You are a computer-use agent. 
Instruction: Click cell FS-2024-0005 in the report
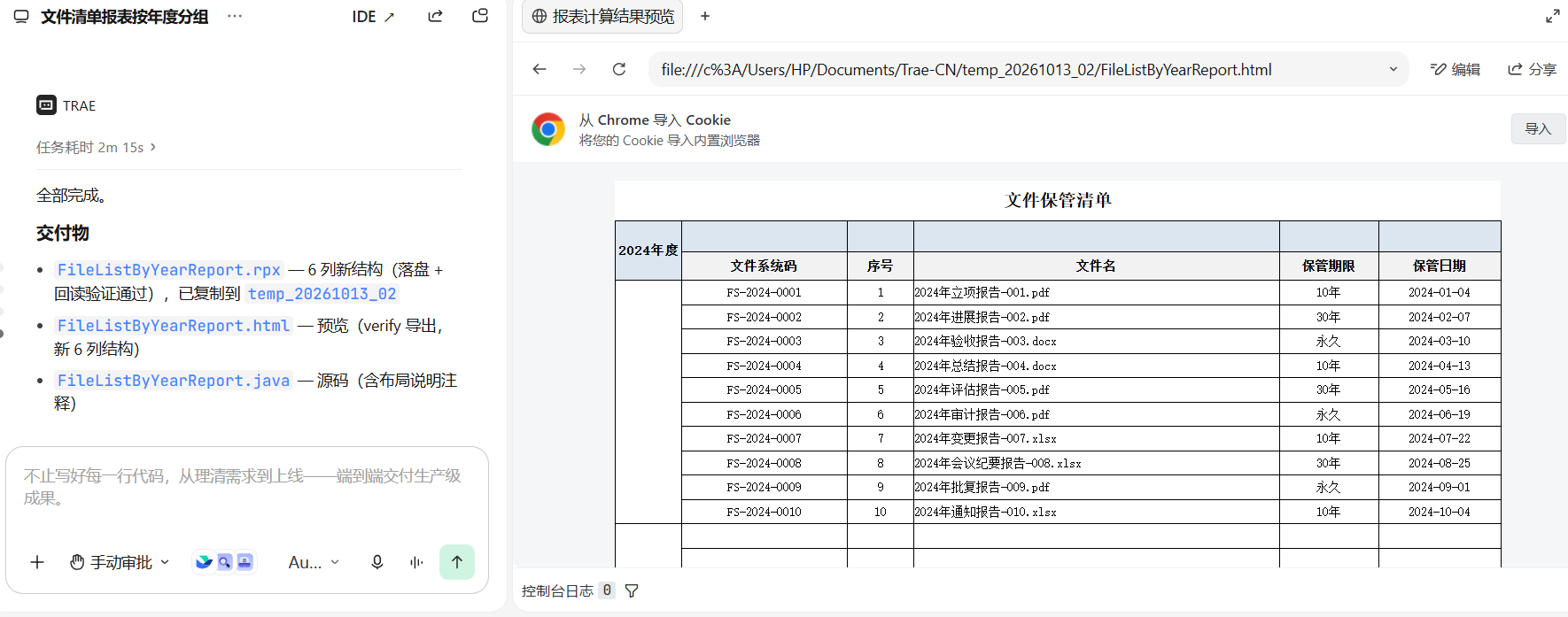(764, 389)
